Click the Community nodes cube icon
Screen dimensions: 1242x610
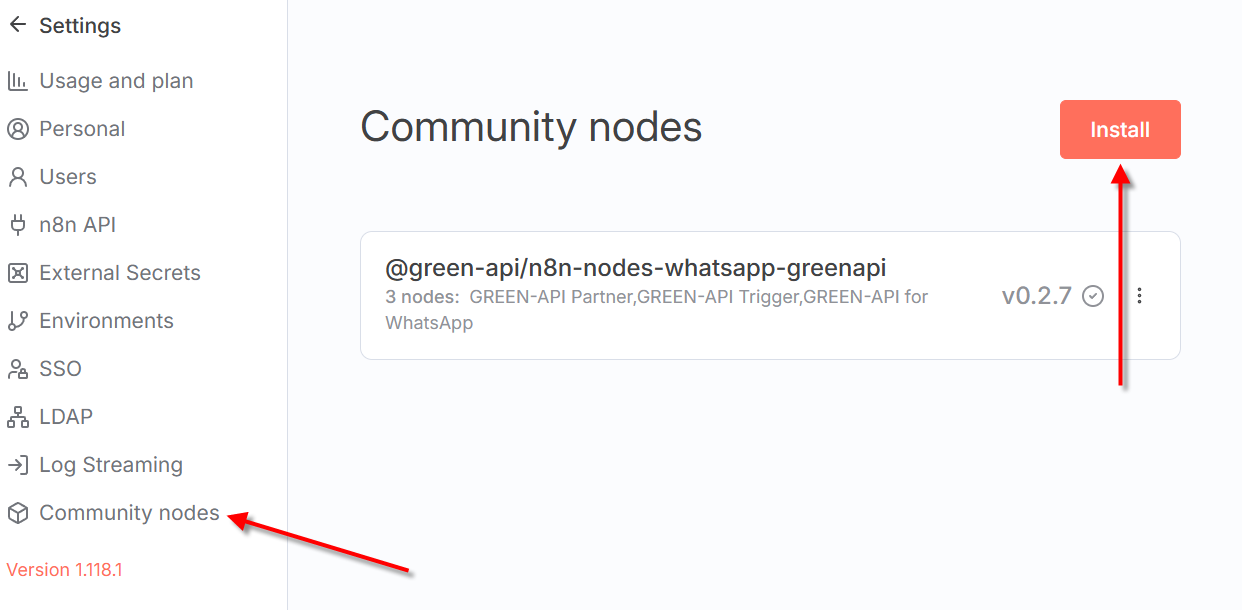17,513
